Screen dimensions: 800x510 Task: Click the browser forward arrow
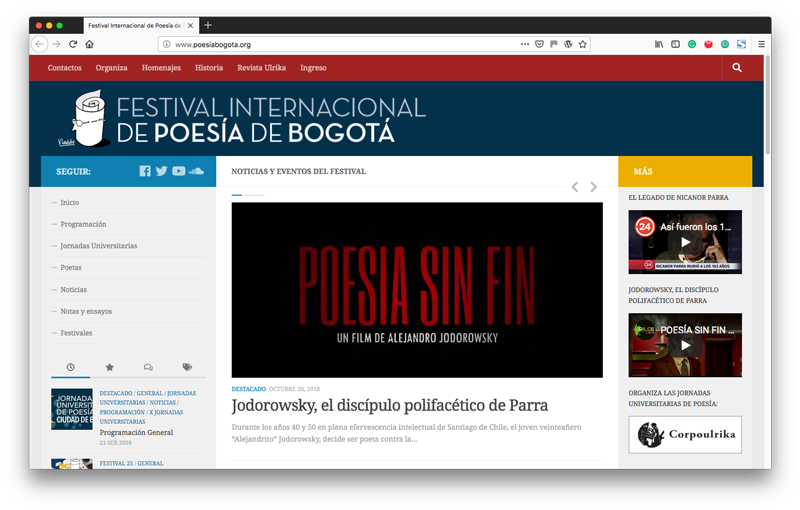point(57,44)
